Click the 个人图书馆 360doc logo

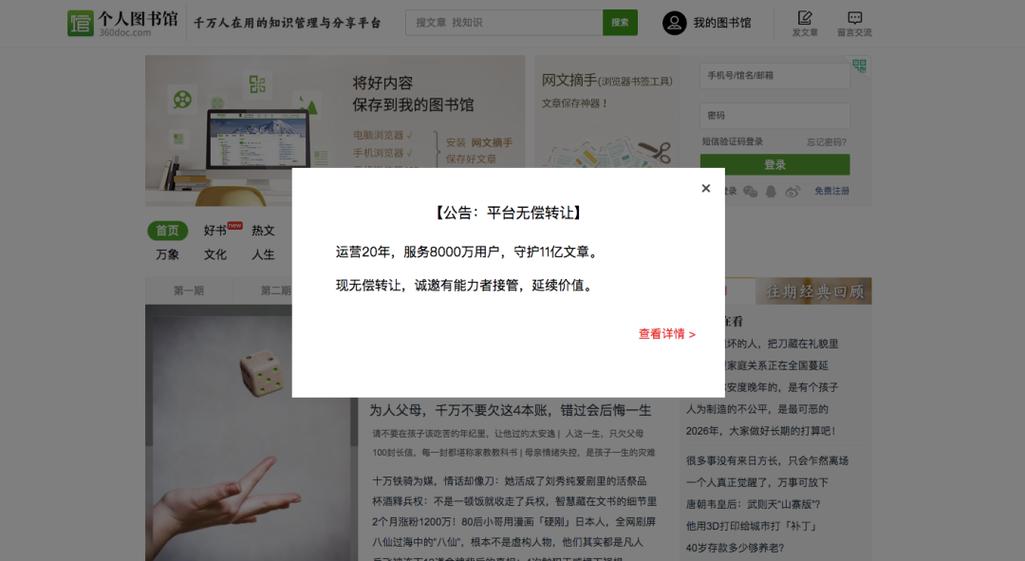[x=123, y=23]
